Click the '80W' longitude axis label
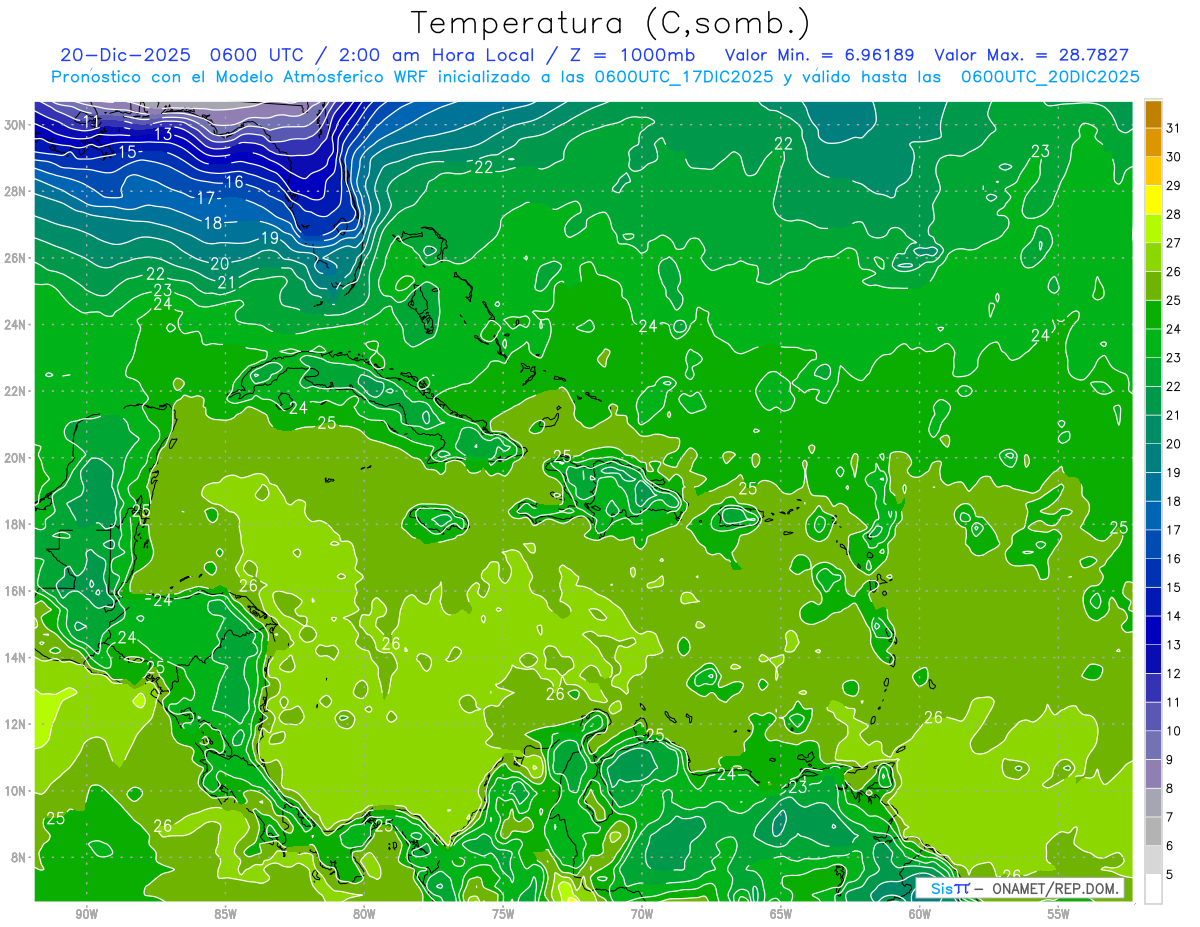Screen dimensions: 1200x927 (x=364, y=913)
